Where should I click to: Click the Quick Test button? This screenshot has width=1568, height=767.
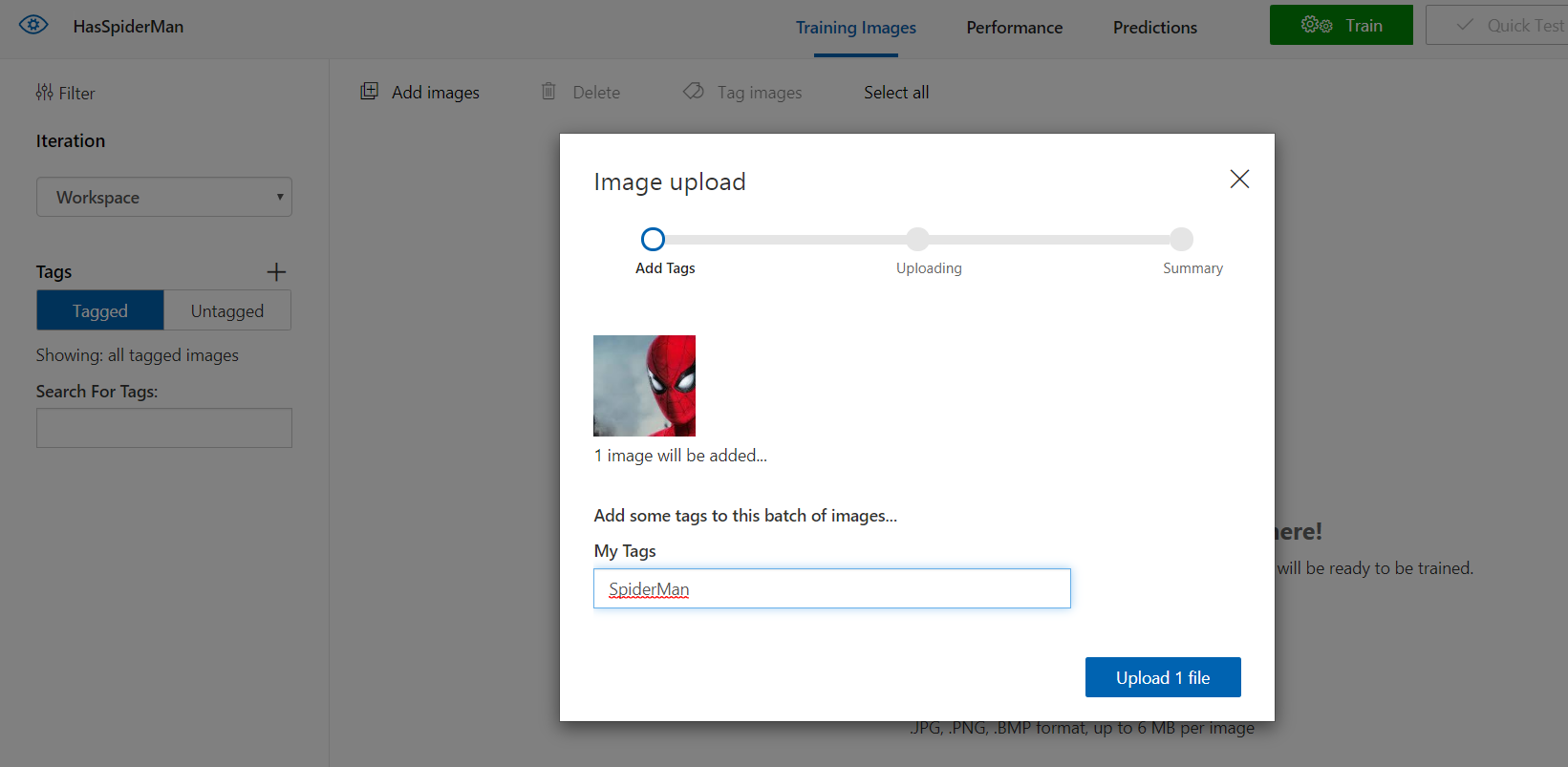click(1508, 26)
